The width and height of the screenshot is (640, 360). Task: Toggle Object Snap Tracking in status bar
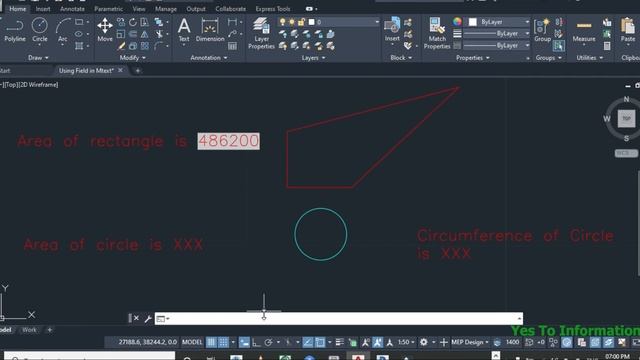tap(308, 342)
